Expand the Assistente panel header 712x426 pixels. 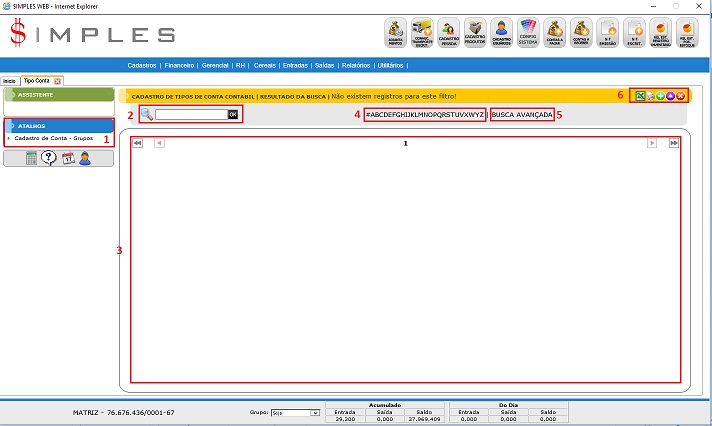pos(58,95)
